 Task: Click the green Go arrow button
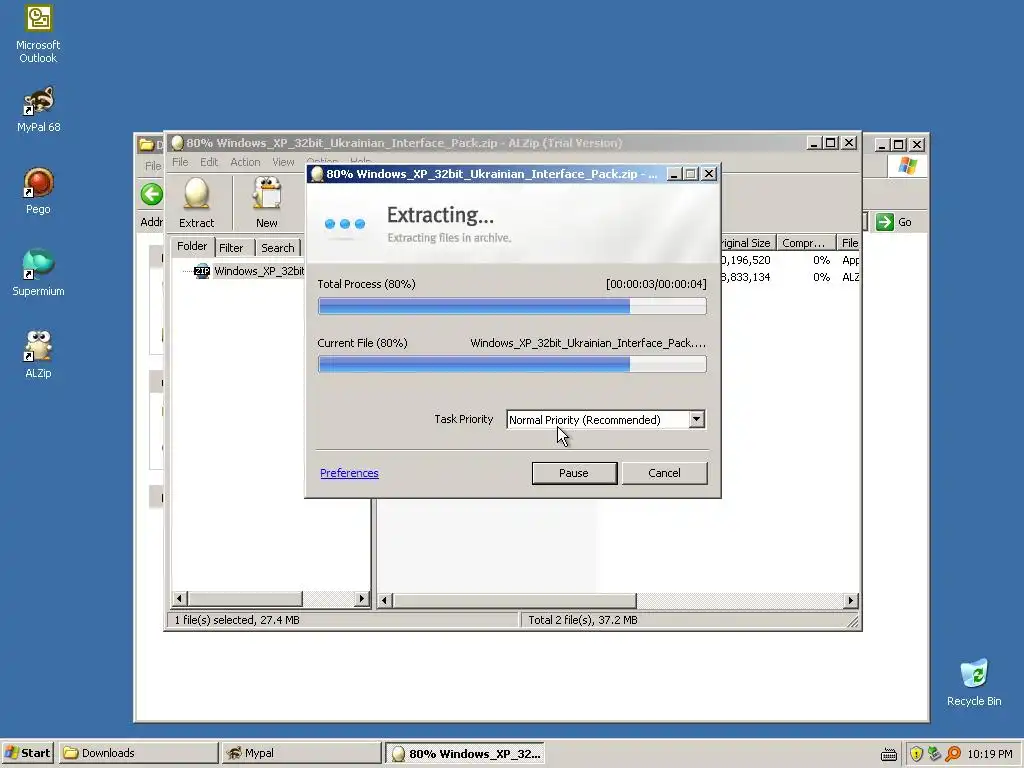(884, 222)
